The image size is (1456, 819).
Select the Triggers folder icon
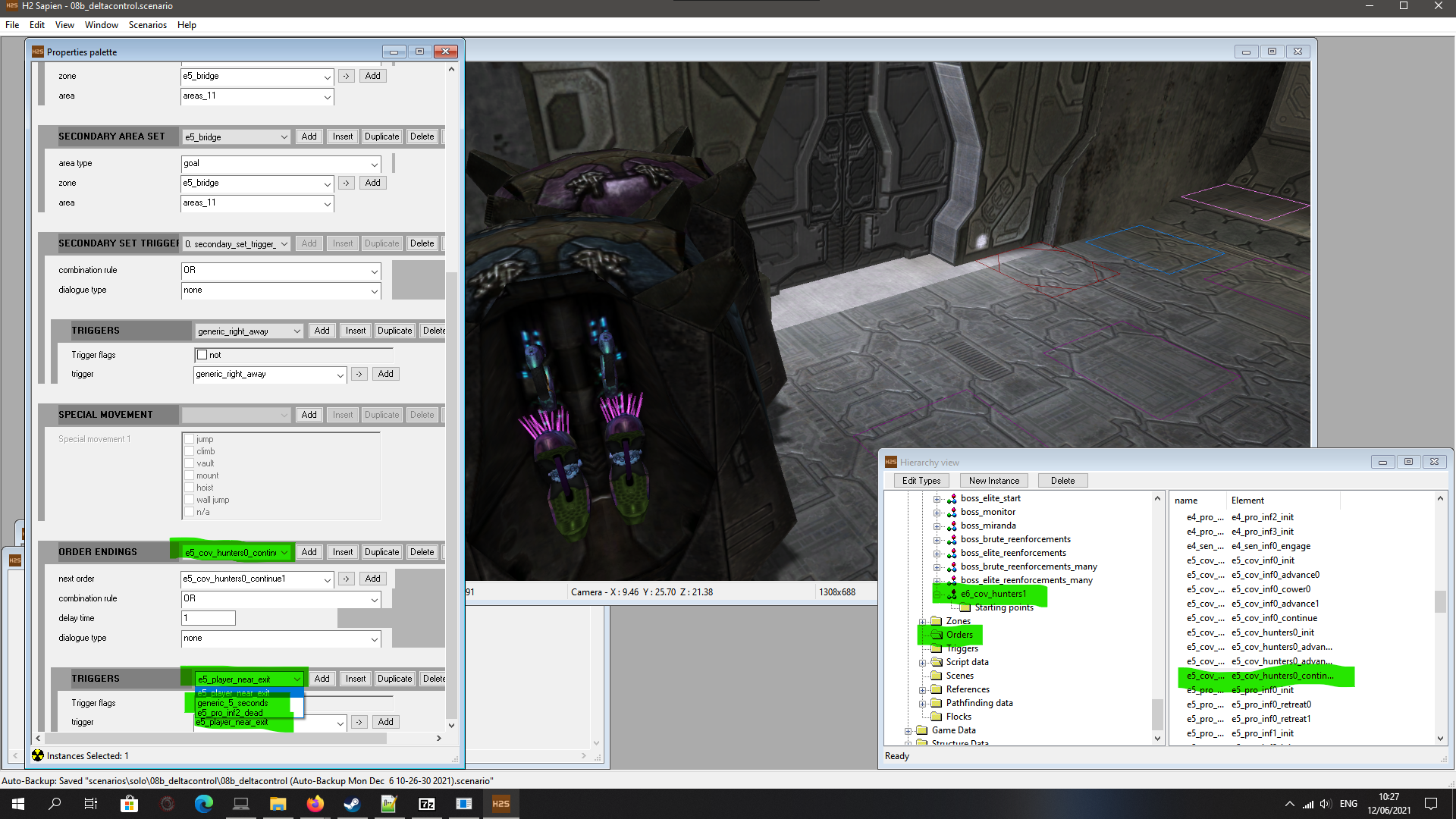pos(937,649)
